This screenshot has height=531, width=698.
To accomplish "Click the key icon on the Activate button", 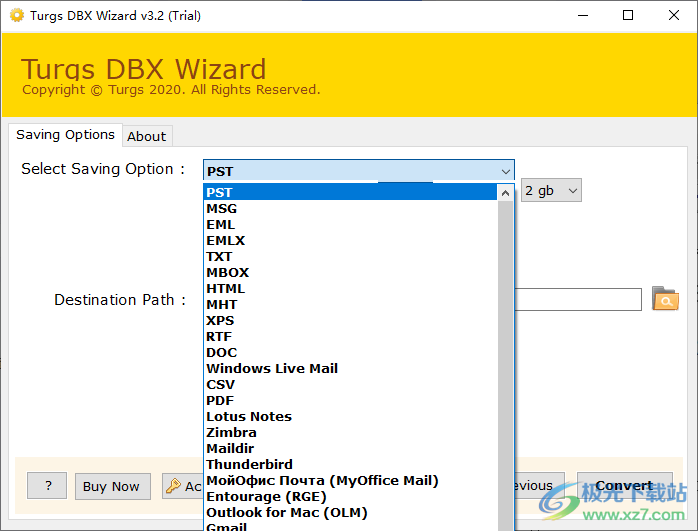I will [x=173, y=486].
